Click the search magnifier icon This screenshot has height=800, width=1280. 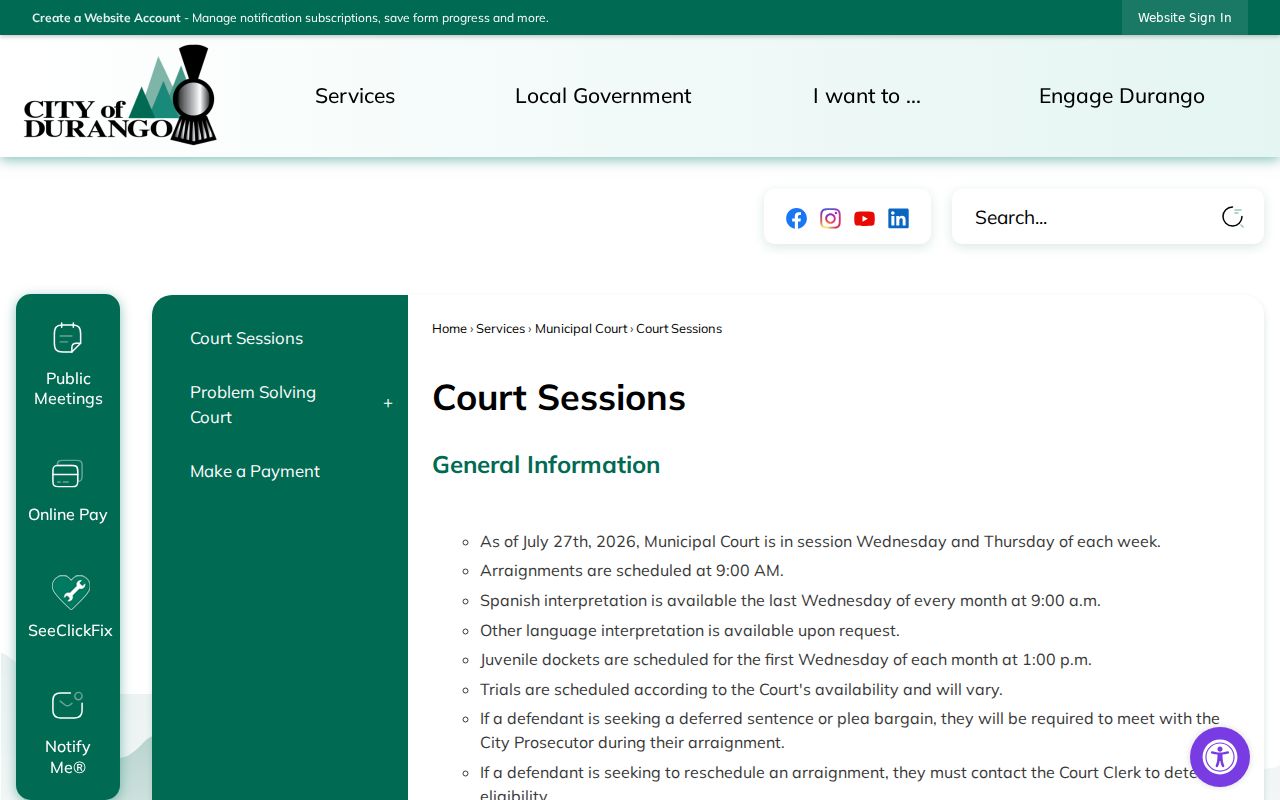click(x=1232, y=217)
